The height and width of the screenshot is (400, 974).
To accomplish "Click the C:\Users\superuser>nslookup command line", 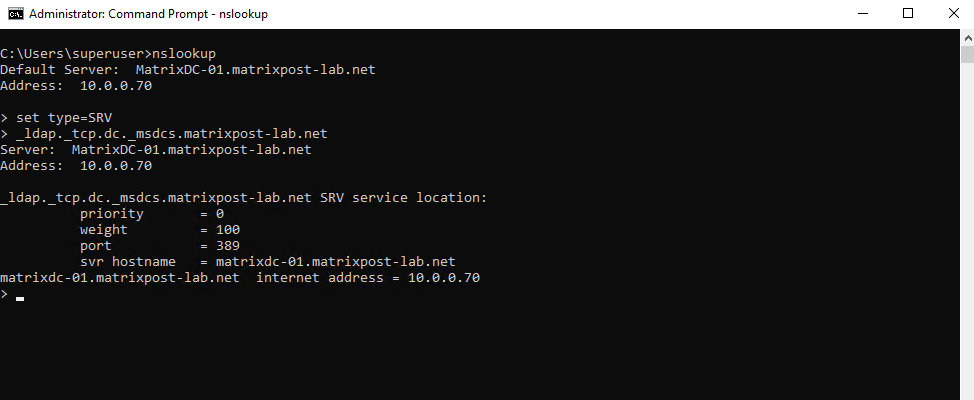I will point(108,53).
